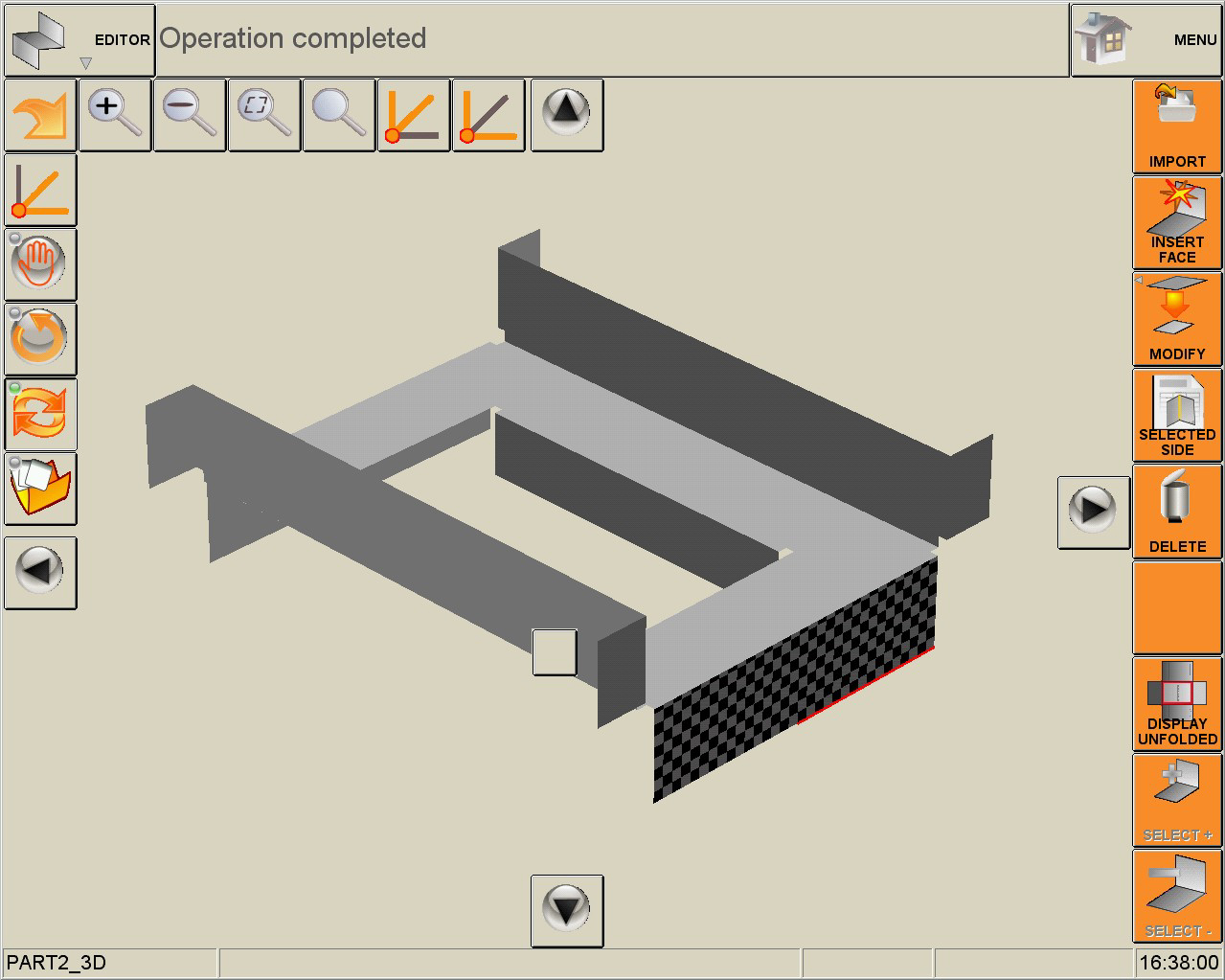
Task: Click INSERT FACE button
Action: 1177,223
